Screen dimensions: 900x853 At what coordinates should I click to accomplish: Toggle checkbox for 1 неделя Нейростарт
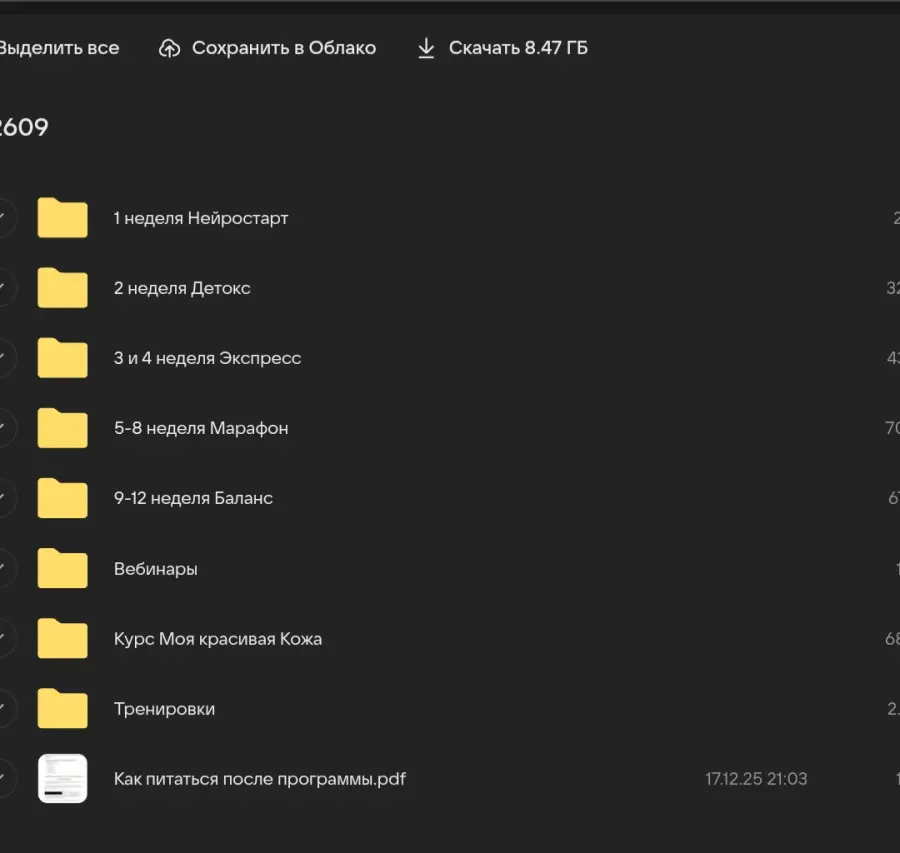(x=5, y=218)
